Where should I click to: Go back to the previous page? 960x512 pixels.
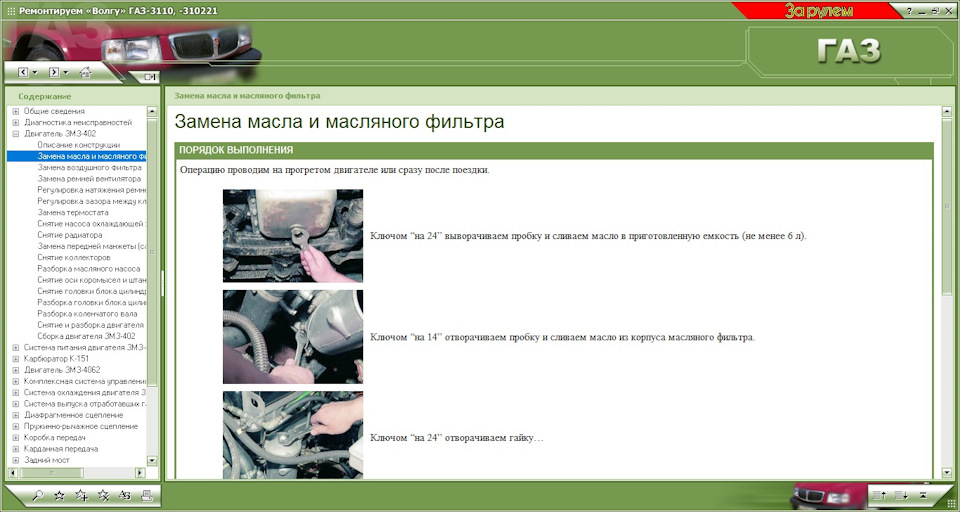[23, 72]
